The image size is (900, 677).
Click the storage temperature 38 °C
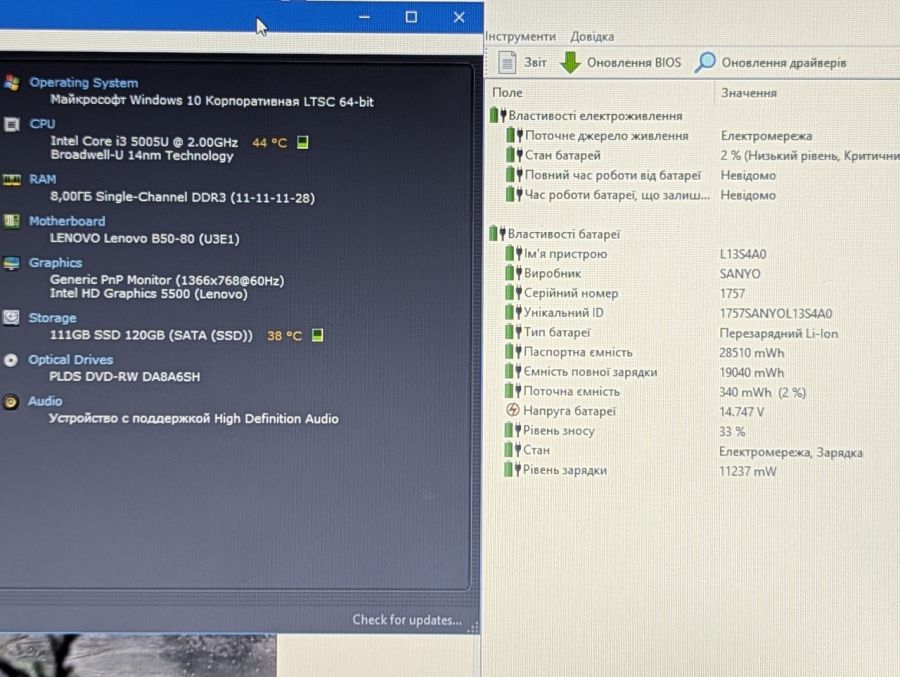[284, 335]
